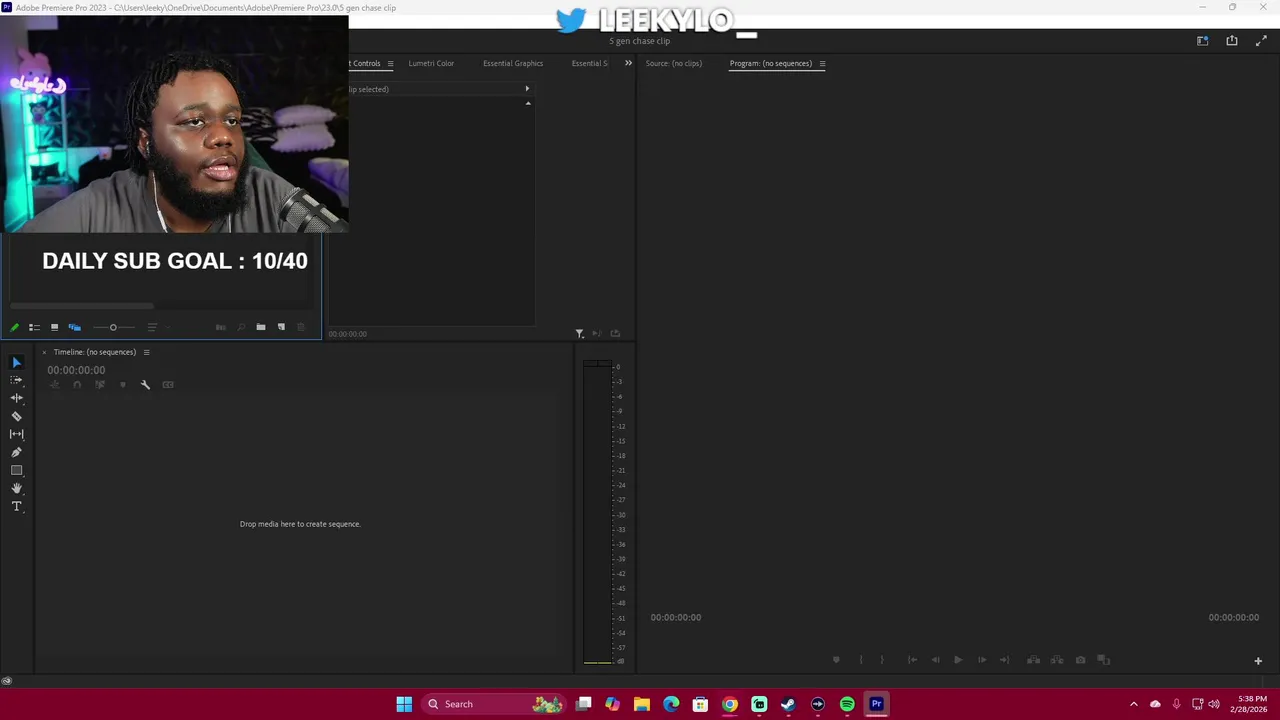Toggle Linked Selection in Timeline
This screenshot has height=720, width=1280.
[x=100, y=385]
